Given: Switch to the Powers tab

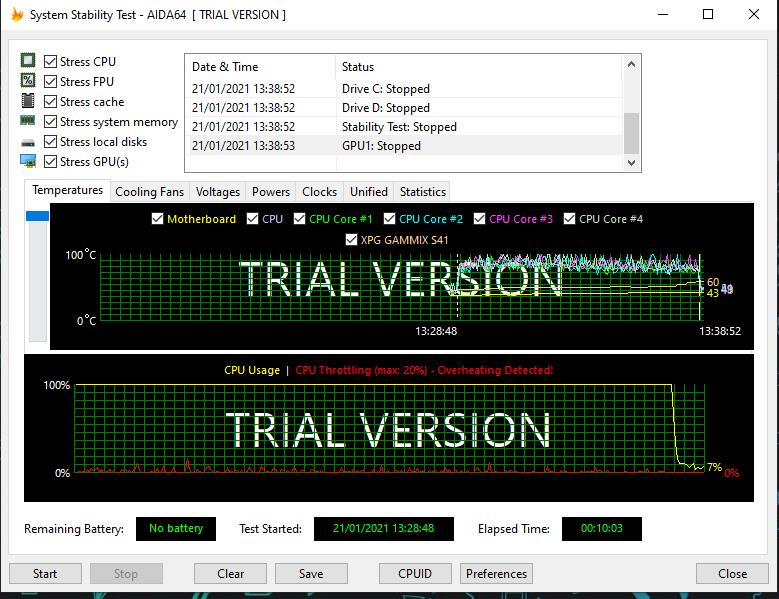Looking at the screenshot, I should [x=271, y=192].
